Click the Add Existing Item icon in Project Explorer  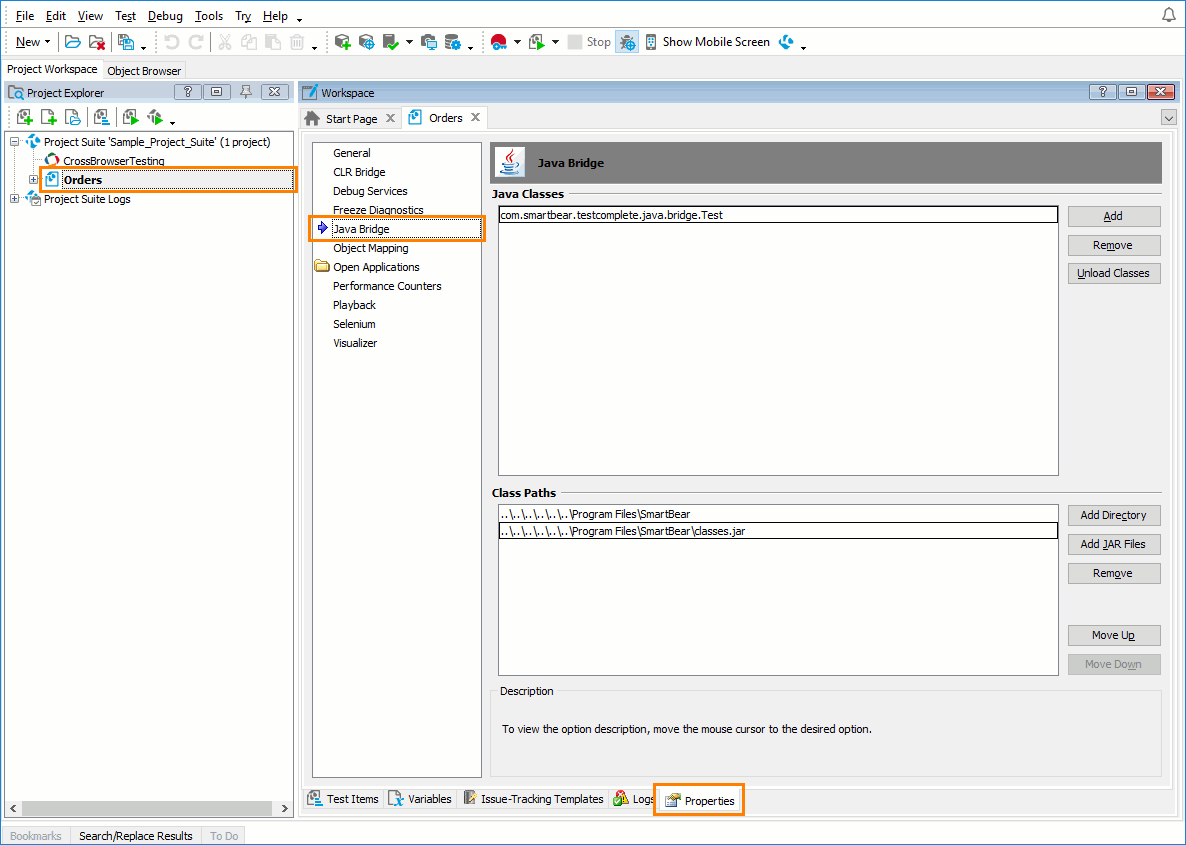point(73,117)
